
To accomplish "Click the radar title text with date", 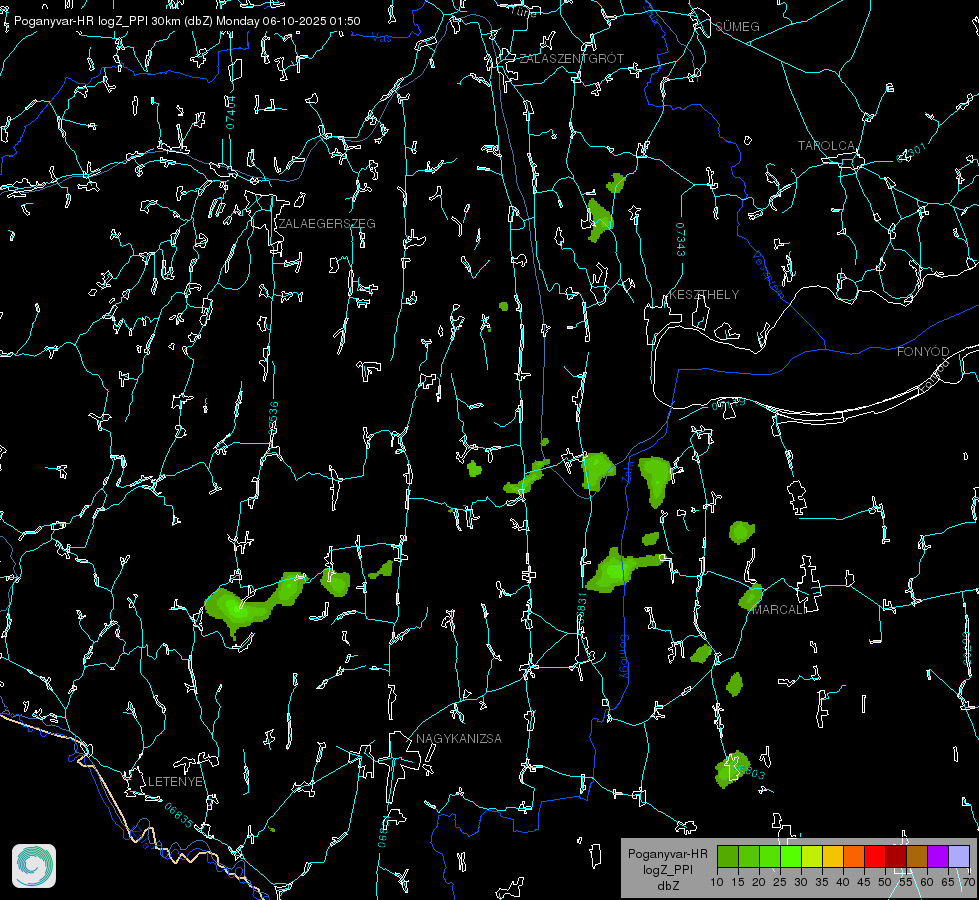I will [x=187, y=21].
